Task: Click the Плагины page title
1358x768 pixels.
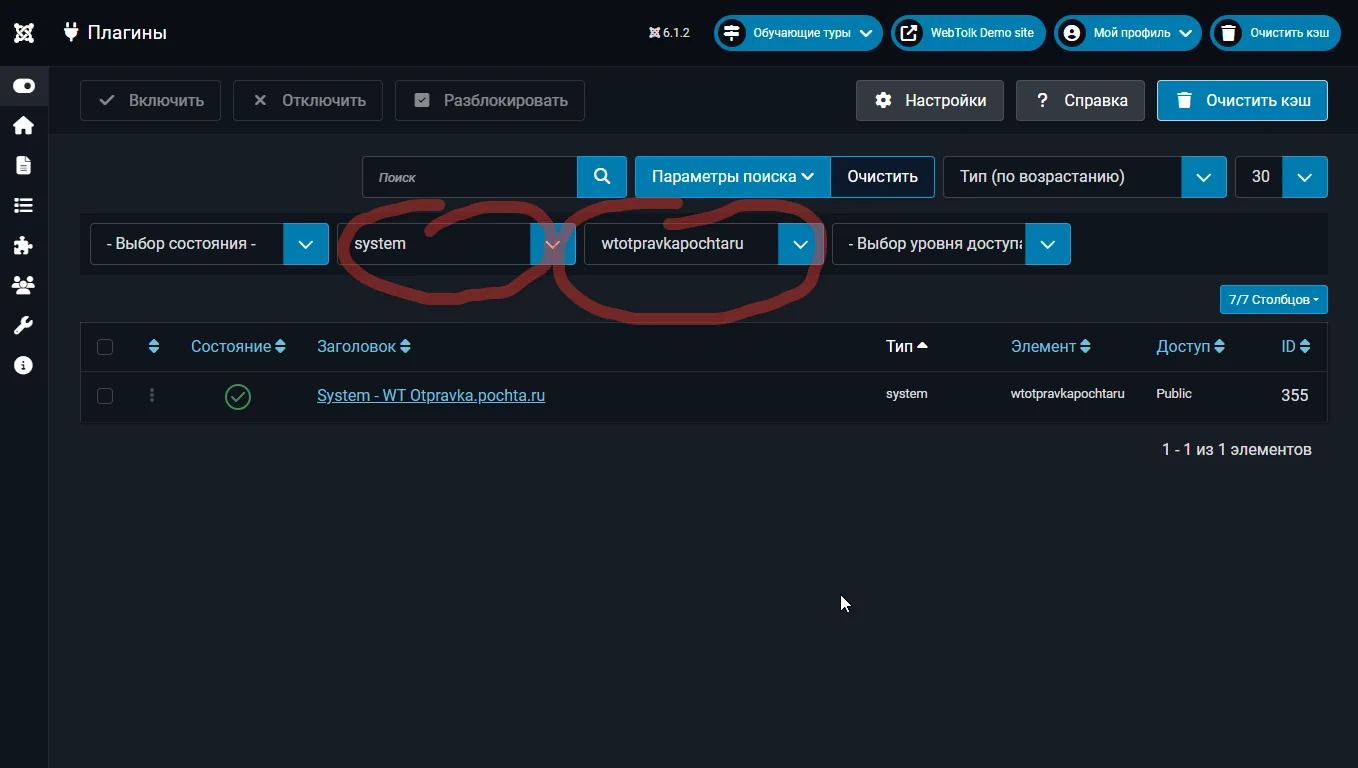Action: point(127,33)
